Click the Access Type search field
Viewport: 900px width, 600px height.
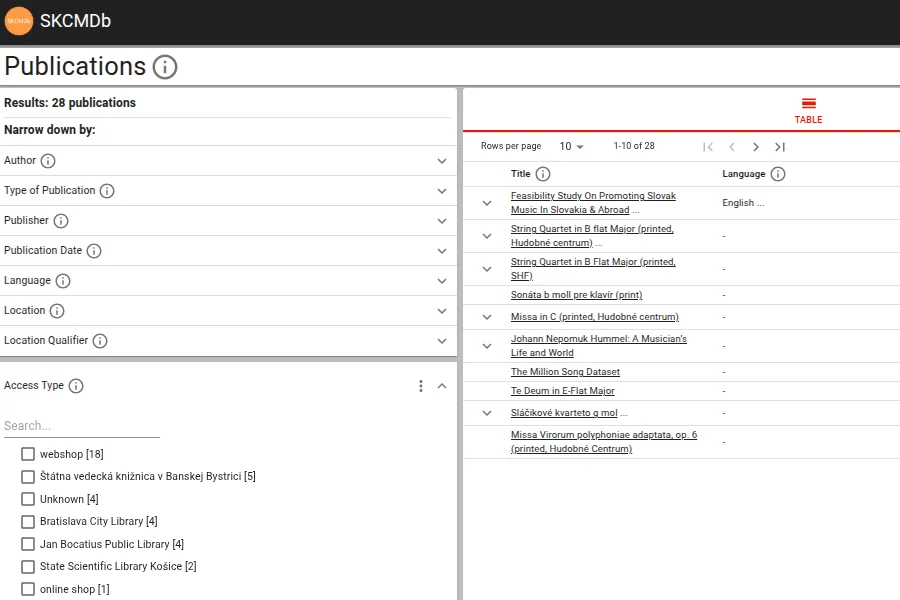82,426
